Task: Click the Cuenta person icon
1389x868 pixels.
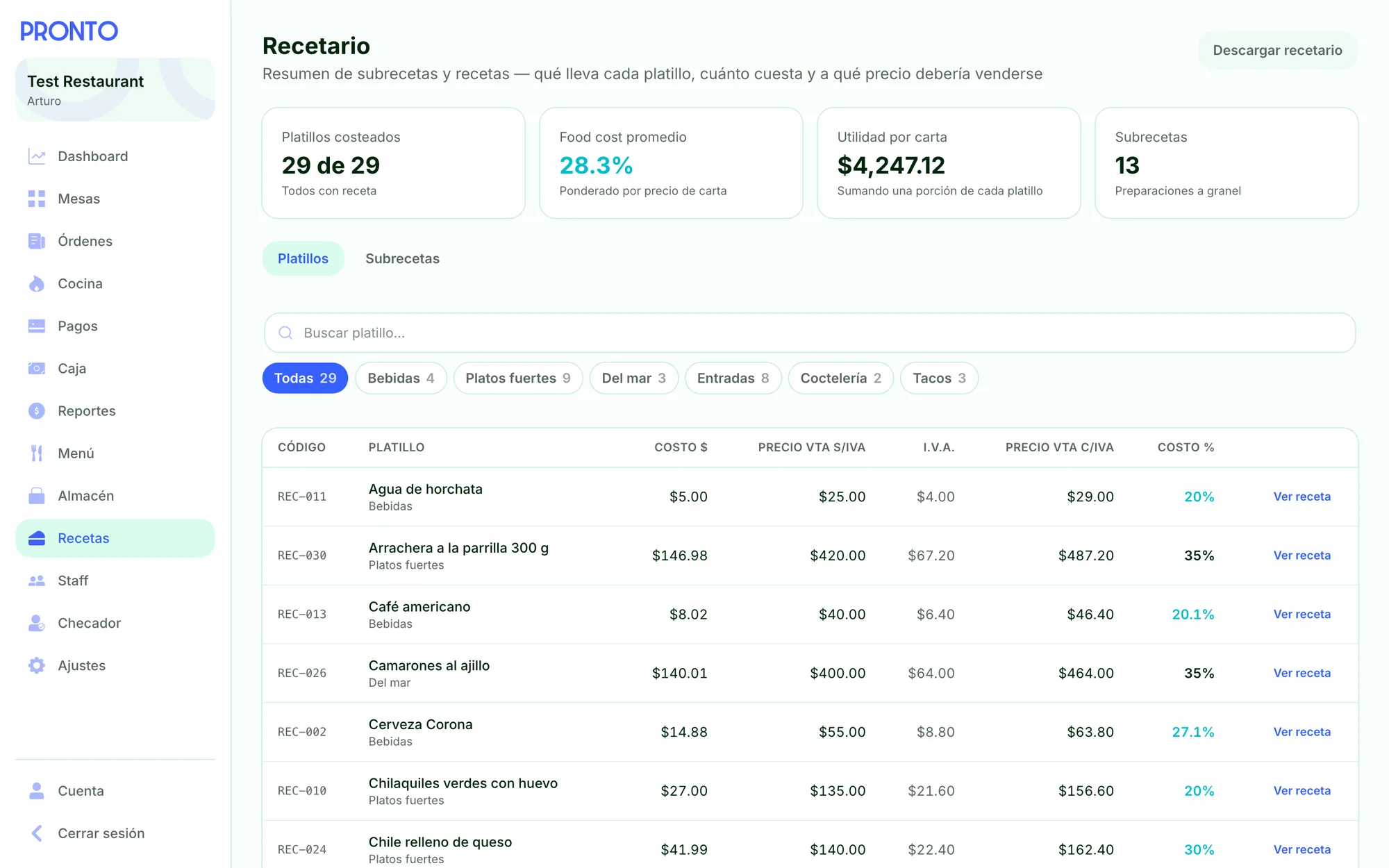Action: coord(37,790)
